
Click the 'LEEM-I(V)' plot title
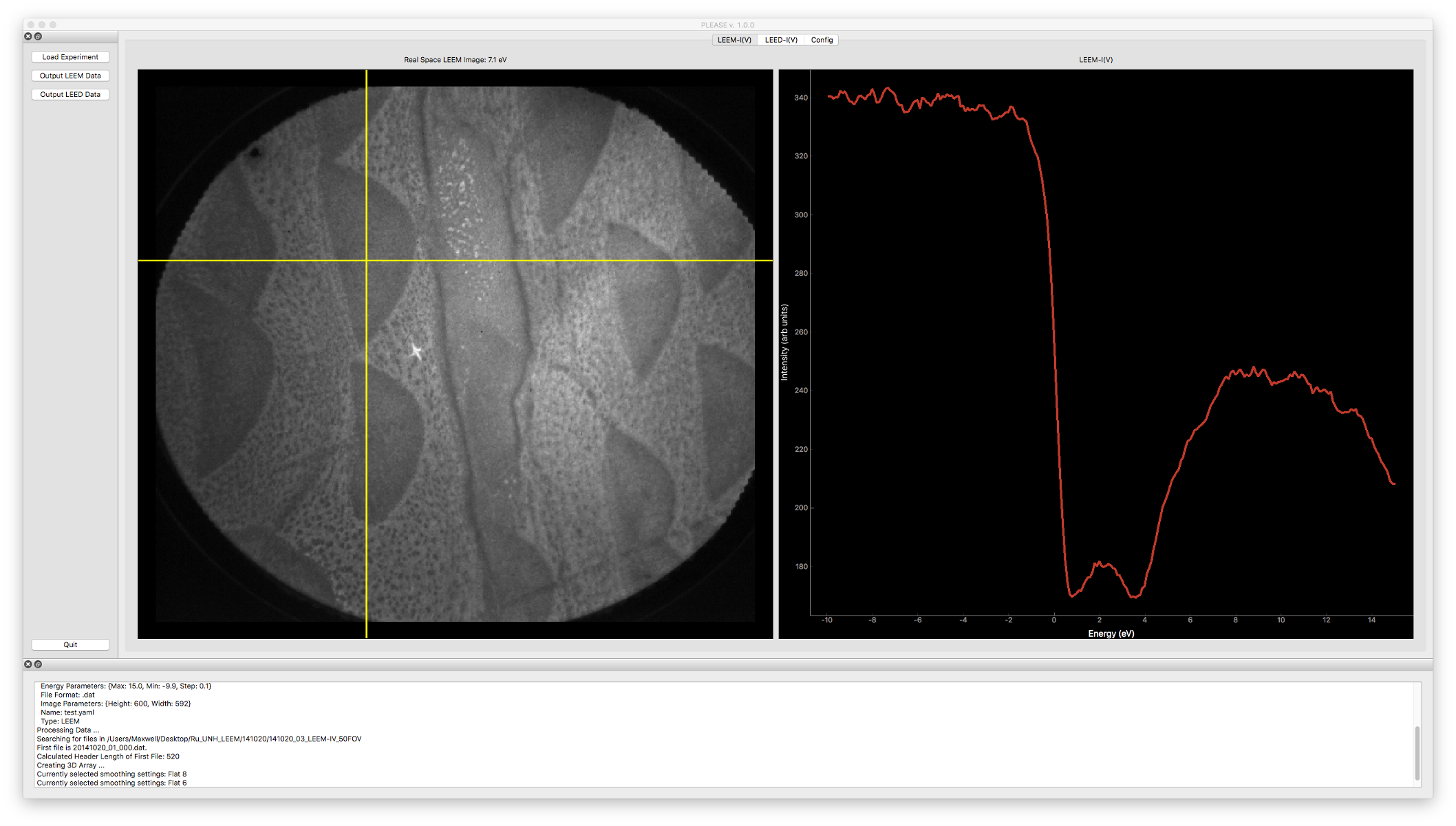tap(1095, 60)
